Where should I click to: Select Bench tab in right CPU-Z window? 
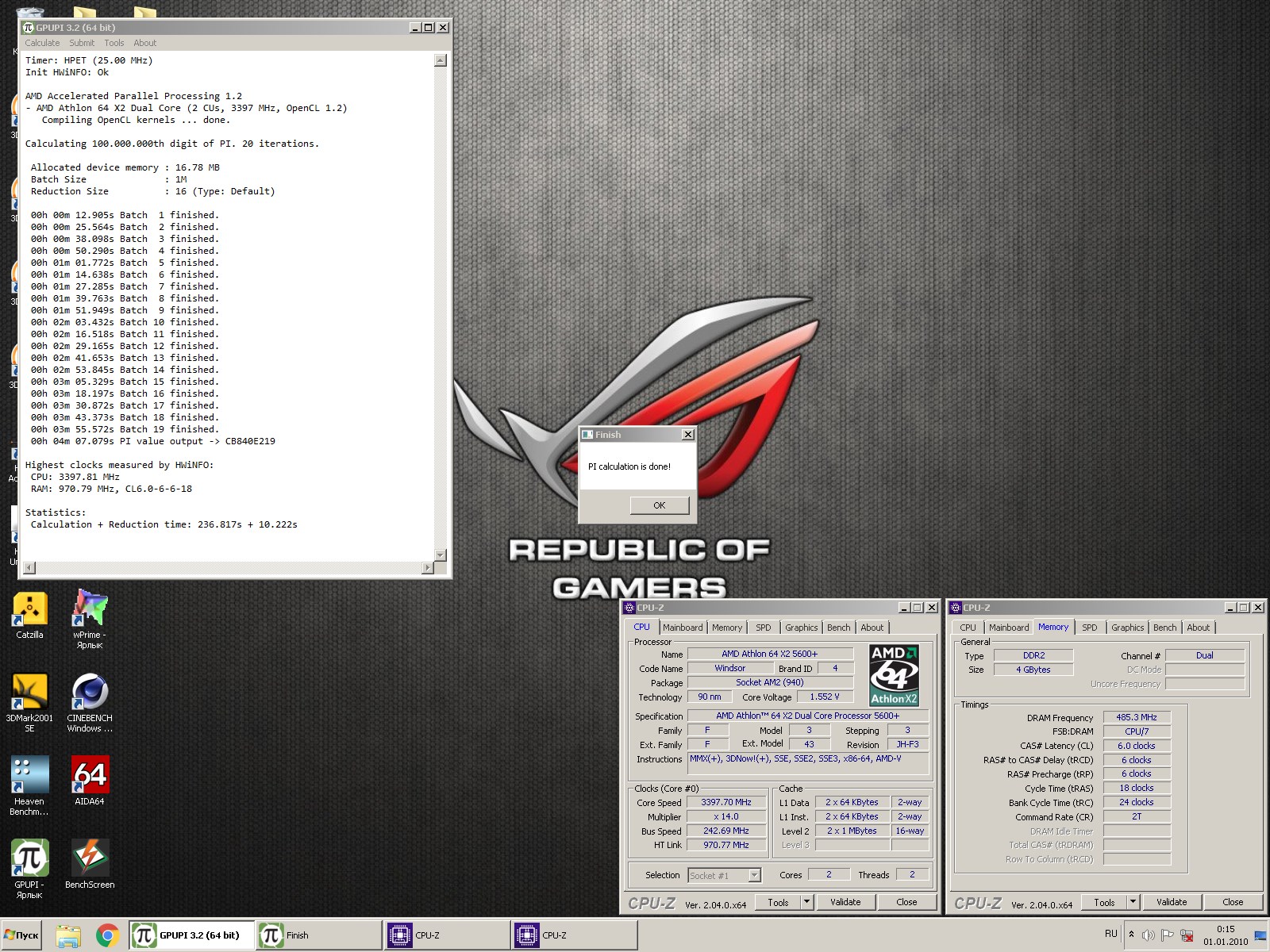1165,628
